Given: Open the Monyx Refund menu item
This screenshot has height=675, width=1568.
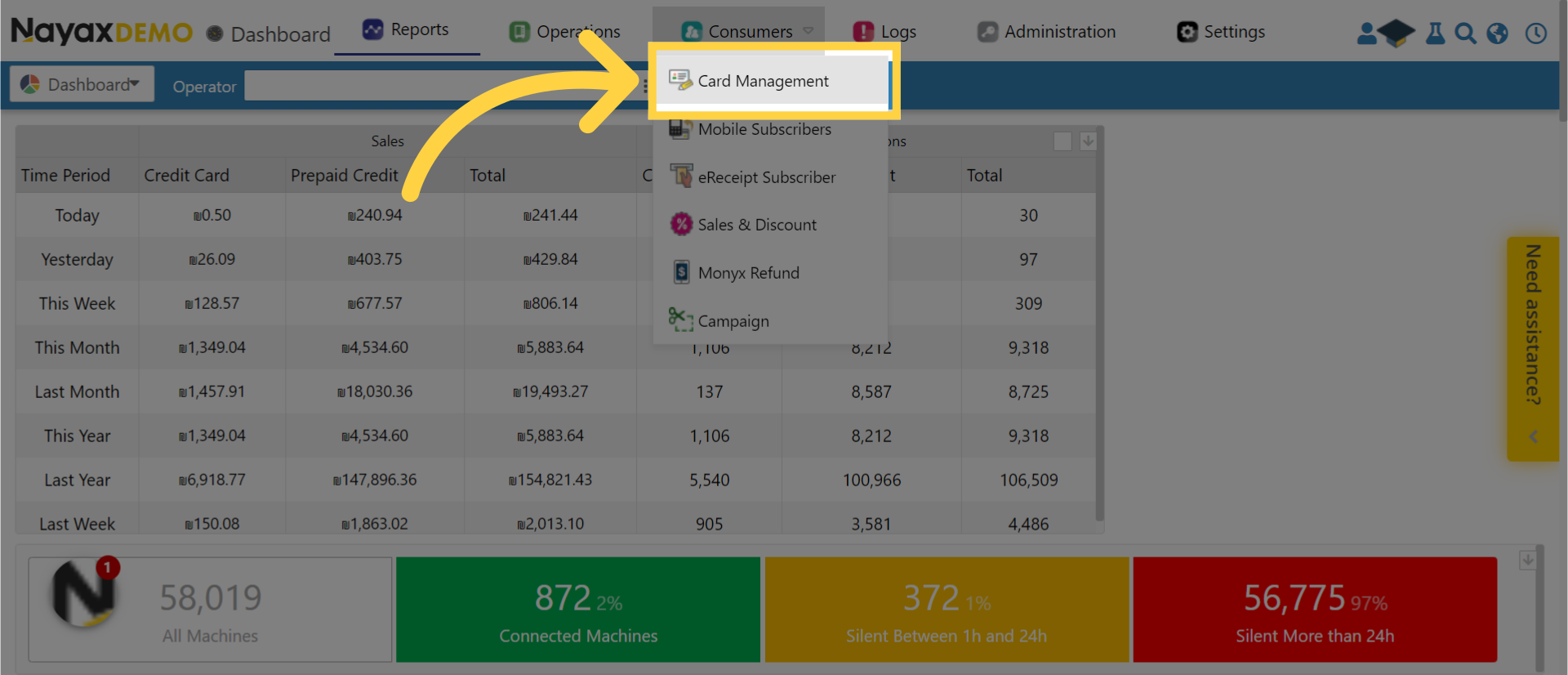Looking at the screenshot, I should 748,273.
